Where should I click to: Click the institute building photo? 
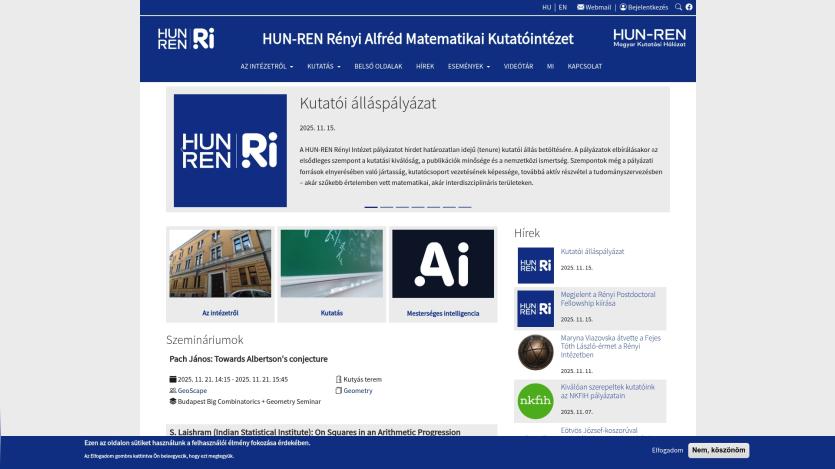(x=220, y=264)
